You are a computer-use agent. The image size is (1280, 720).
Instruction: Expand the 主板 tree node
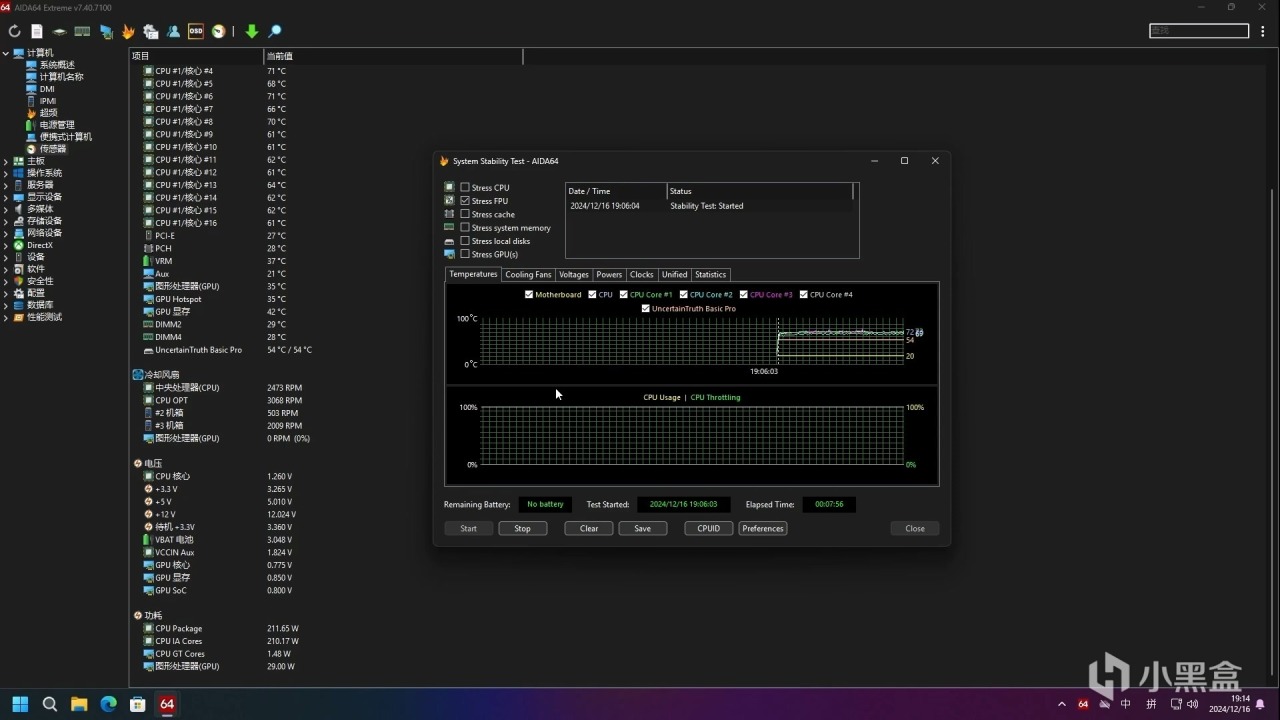point(6,161)
